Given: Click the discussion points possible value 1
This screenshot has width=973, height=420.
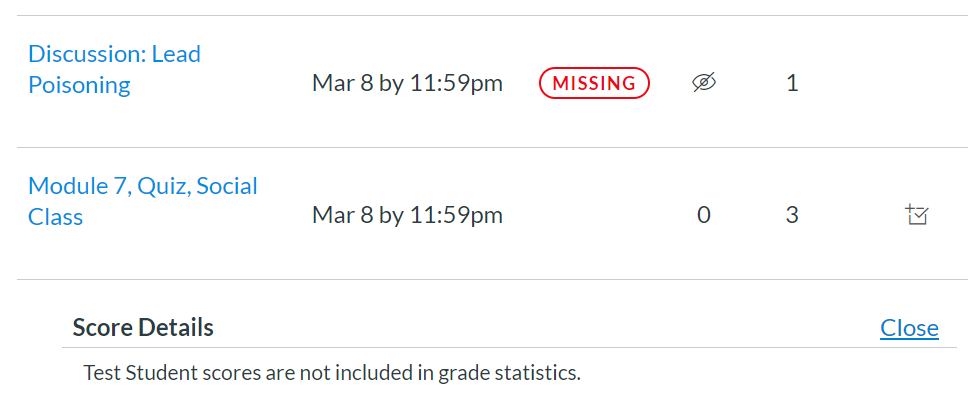Looking at the screenshot, I should click(x=792, y=83).
